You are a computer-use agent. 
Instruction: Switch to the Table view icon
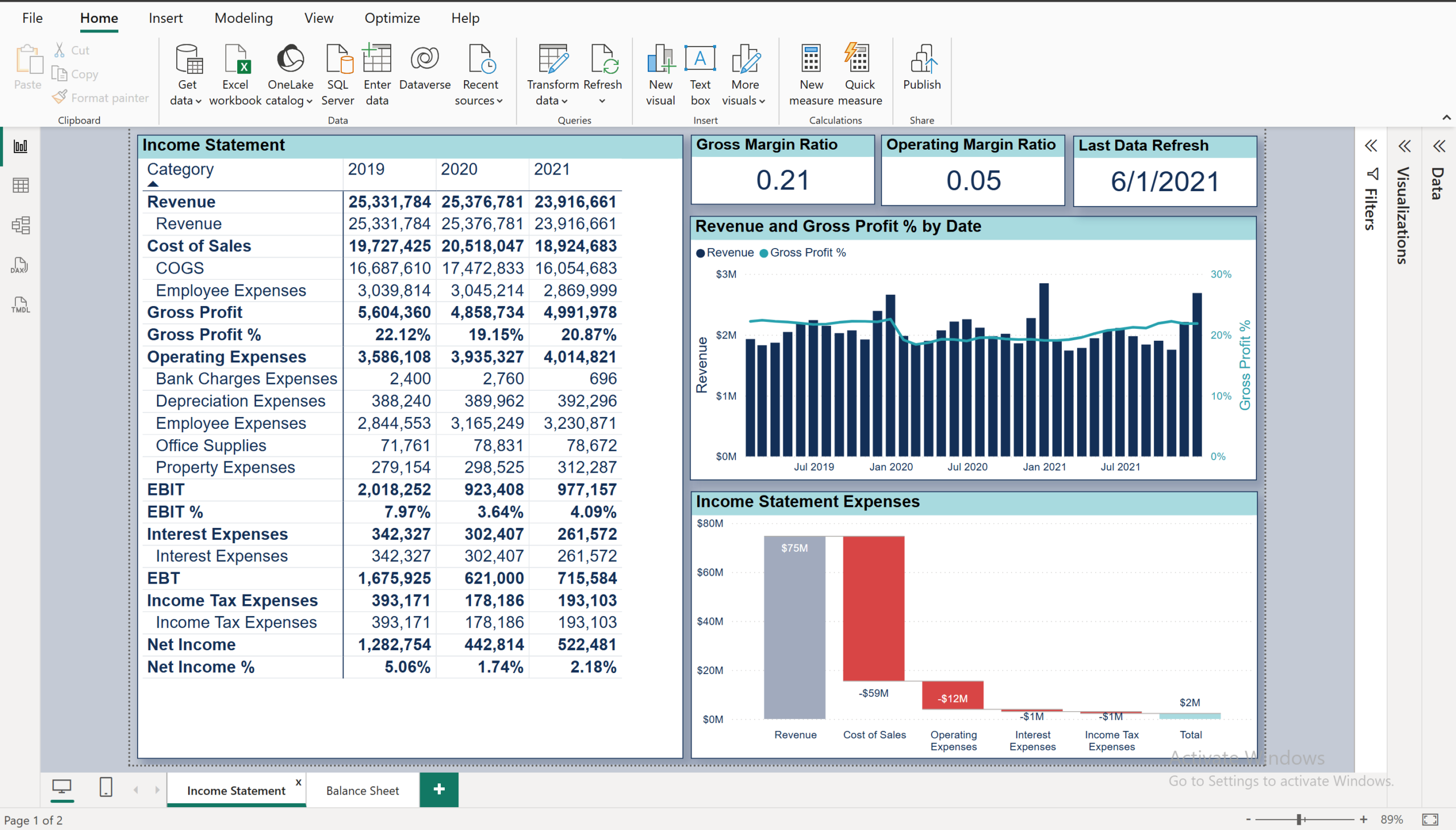(x=20, y=185)
